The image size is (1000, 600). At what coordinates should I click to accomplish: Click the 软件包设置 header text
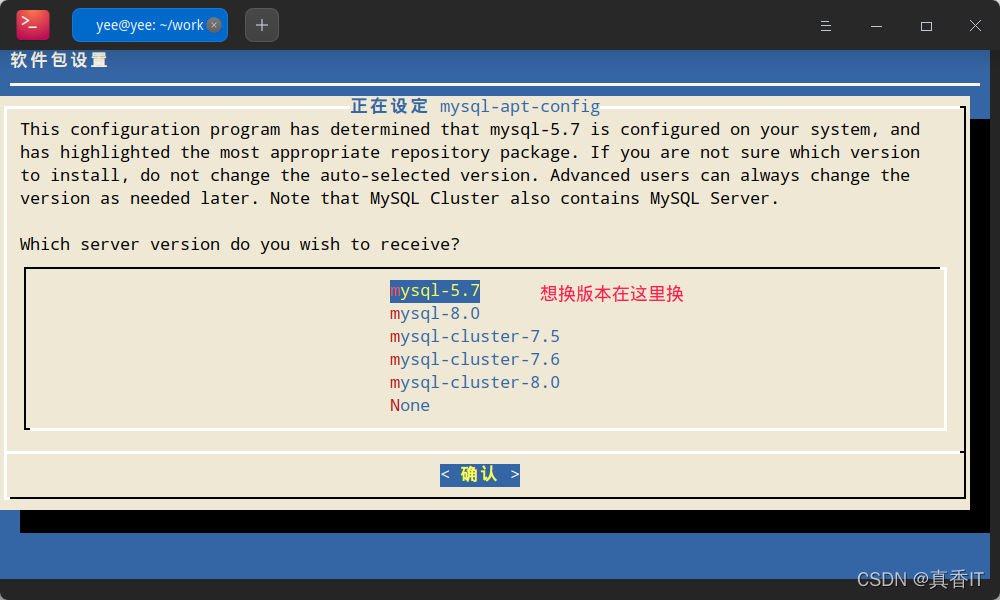coord(59,61)
